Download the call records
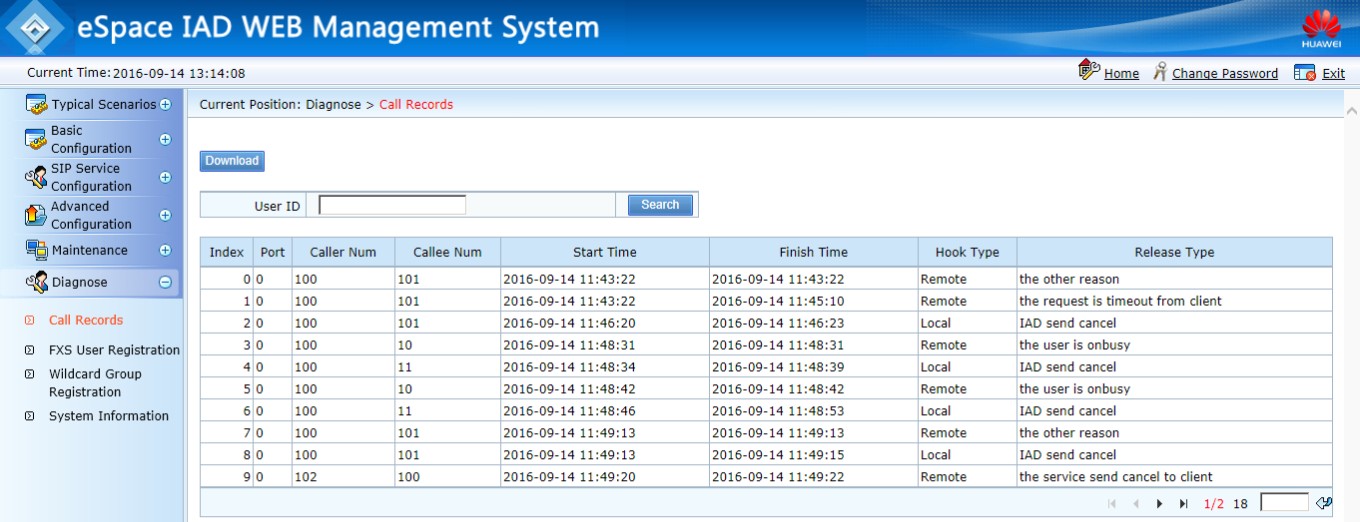Image resolution: width=1360 pixels, height=522 pixels. coord(232,161)
